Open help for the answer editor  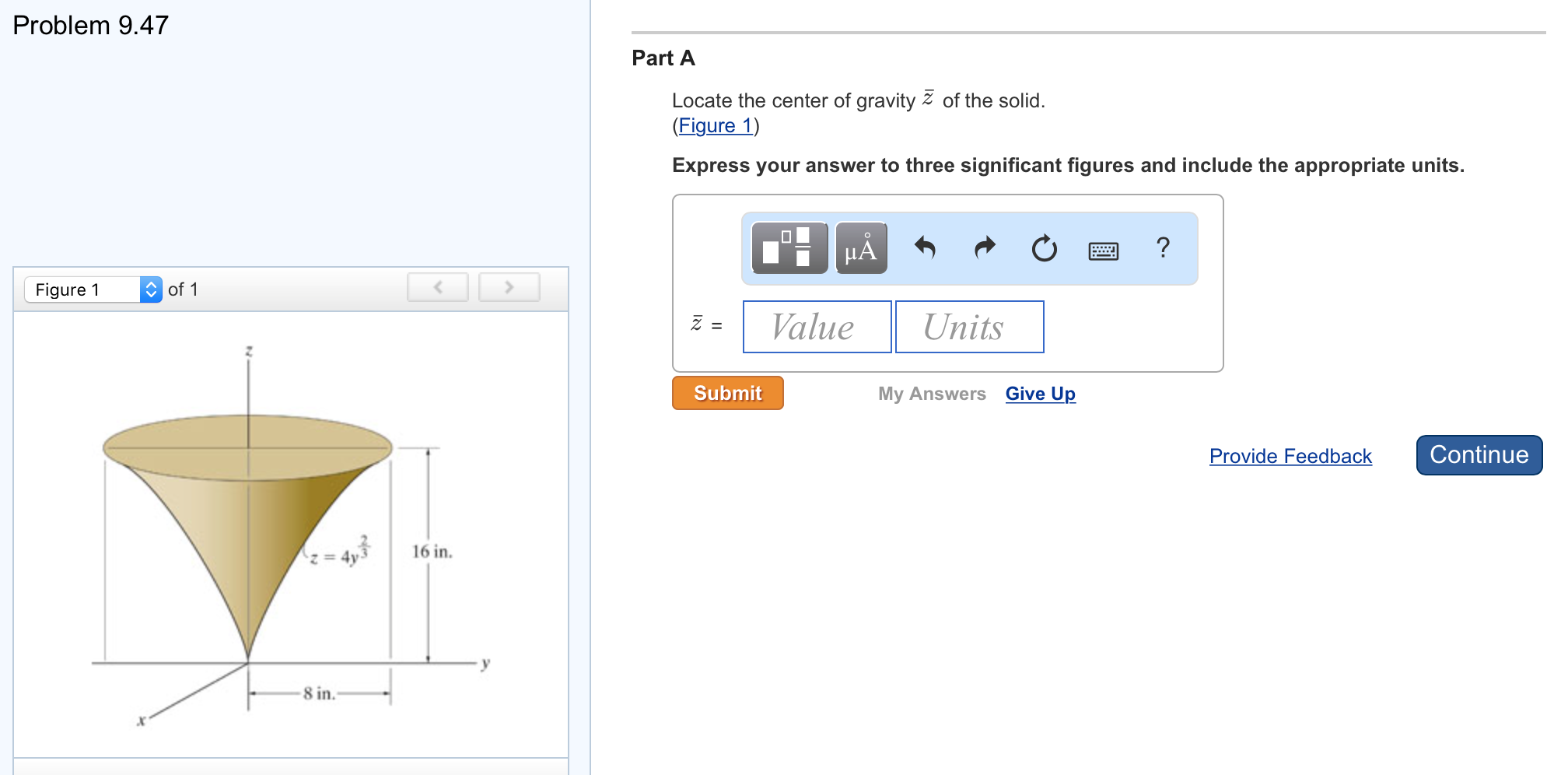(x=1163, y=248)
